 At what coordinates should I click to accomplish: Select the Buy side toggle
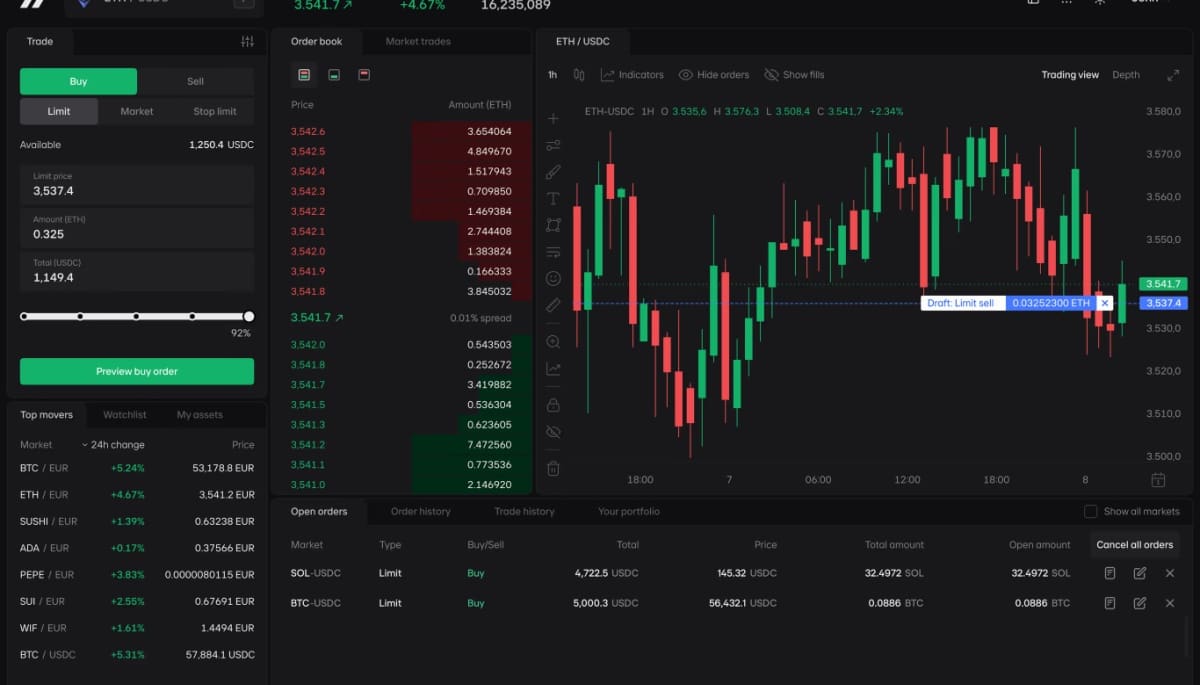click(x=78, y=82)
